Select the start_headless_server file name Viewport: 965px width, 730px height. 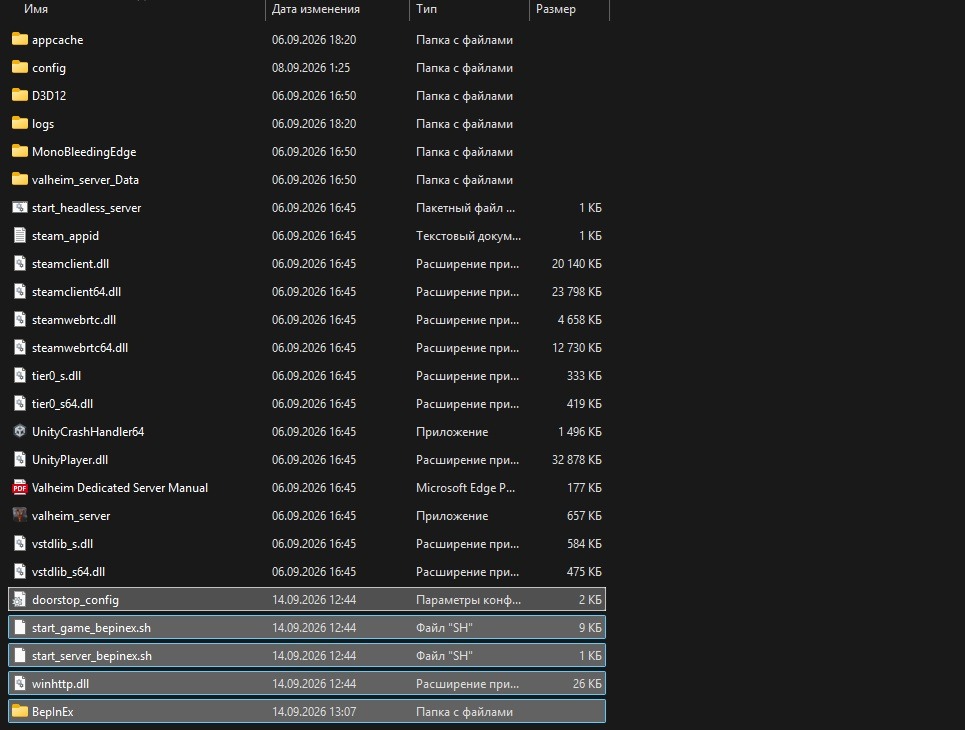[x=86, y=208]
